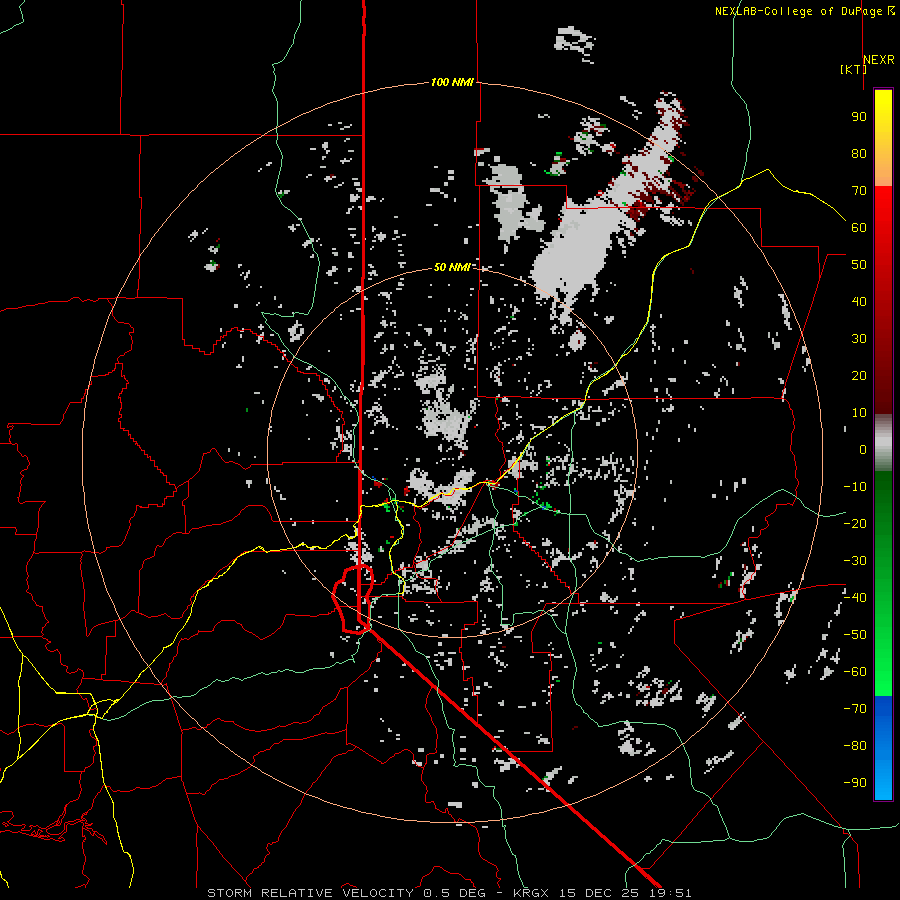Click the positive 20 knot scale label
Screen dimensions: 900x900
(859, 375)
